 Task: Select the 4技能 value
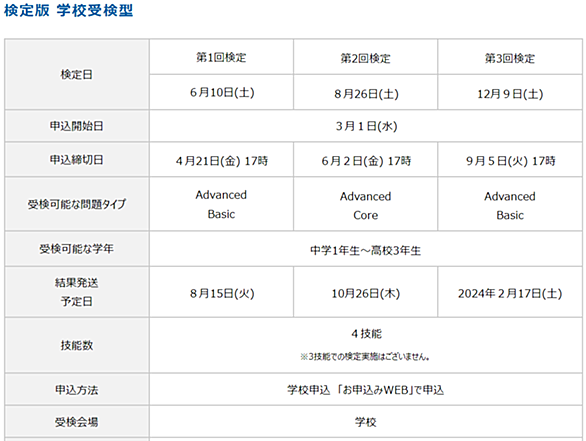(366, 333)
